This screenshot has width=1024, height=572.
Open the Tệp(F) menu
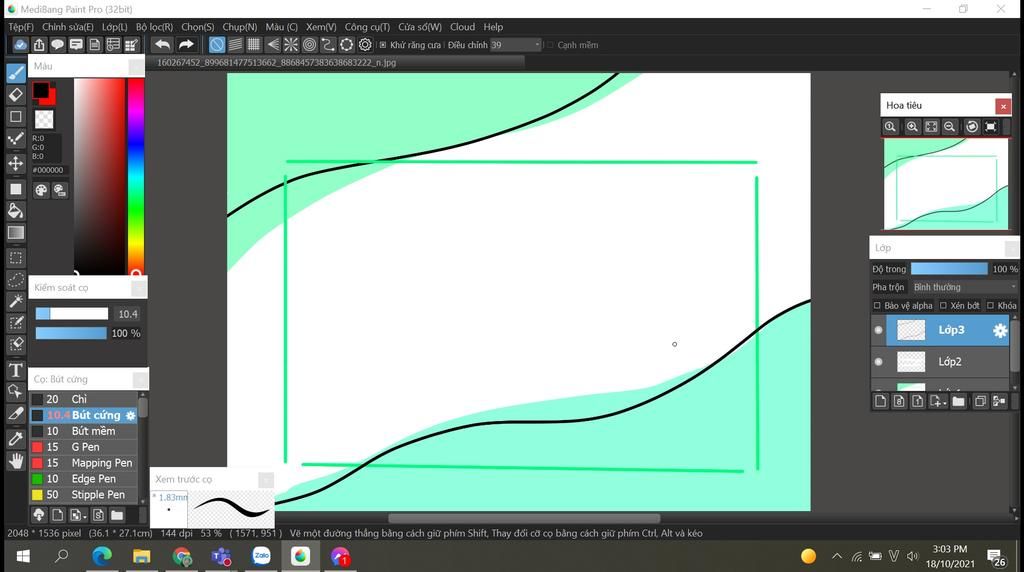[x=21, y=27]
